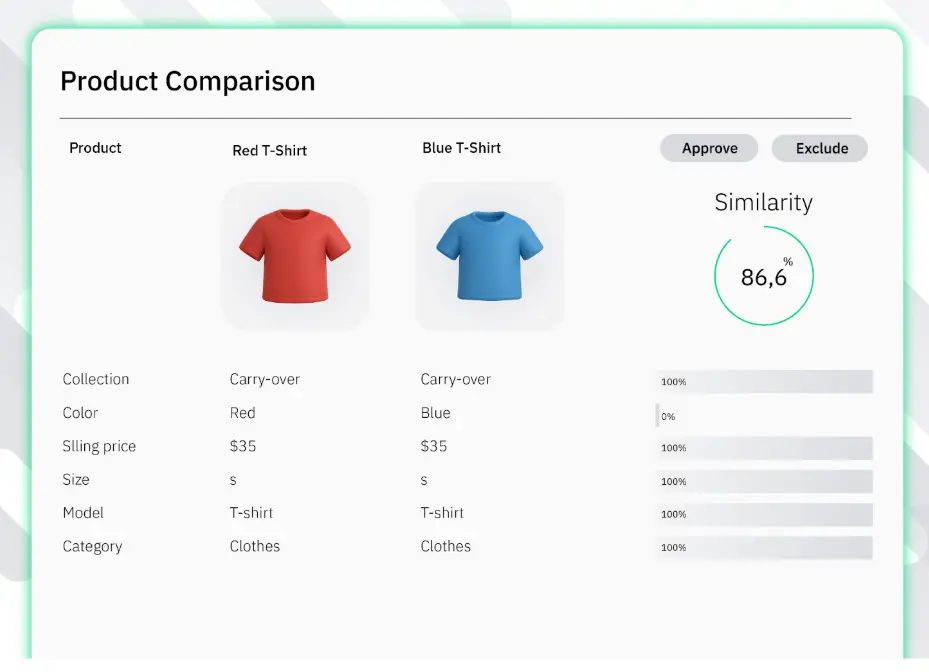Image resolution: width=929 pixels, height=672 pixels.
Task: Click the Blue color value
Action: click(x=435, y=412)
